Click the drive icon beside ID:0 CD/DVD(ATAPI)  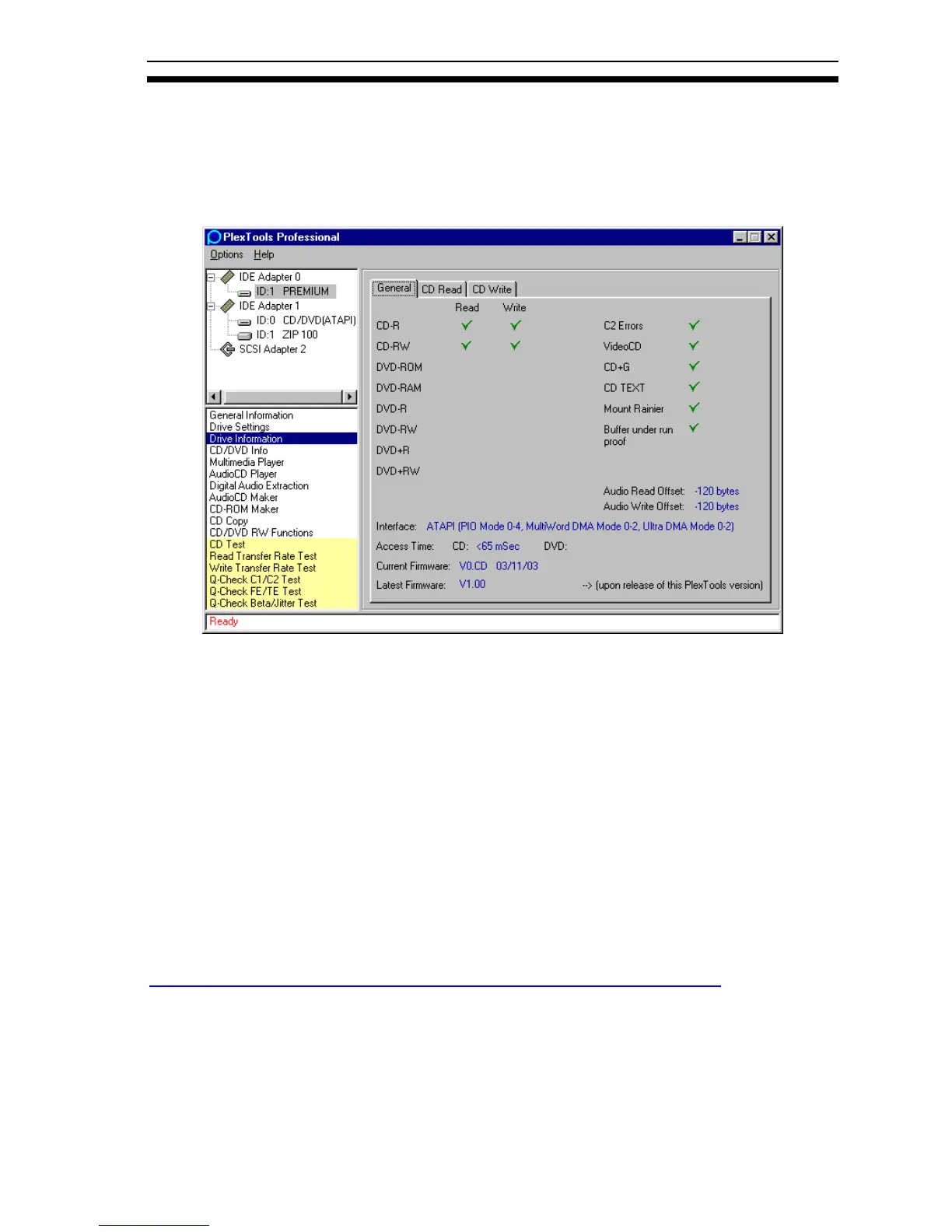pos(244,321)
